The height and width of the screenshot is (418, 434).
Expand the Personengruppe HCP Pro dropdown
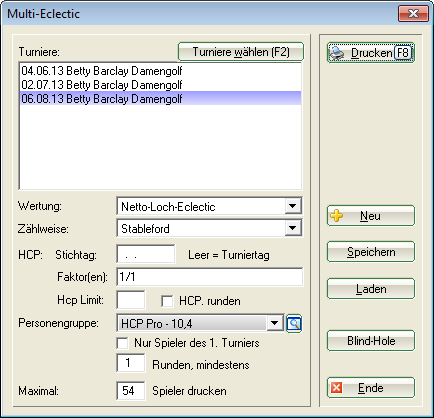pyautogui.click(x=274, y=323)
